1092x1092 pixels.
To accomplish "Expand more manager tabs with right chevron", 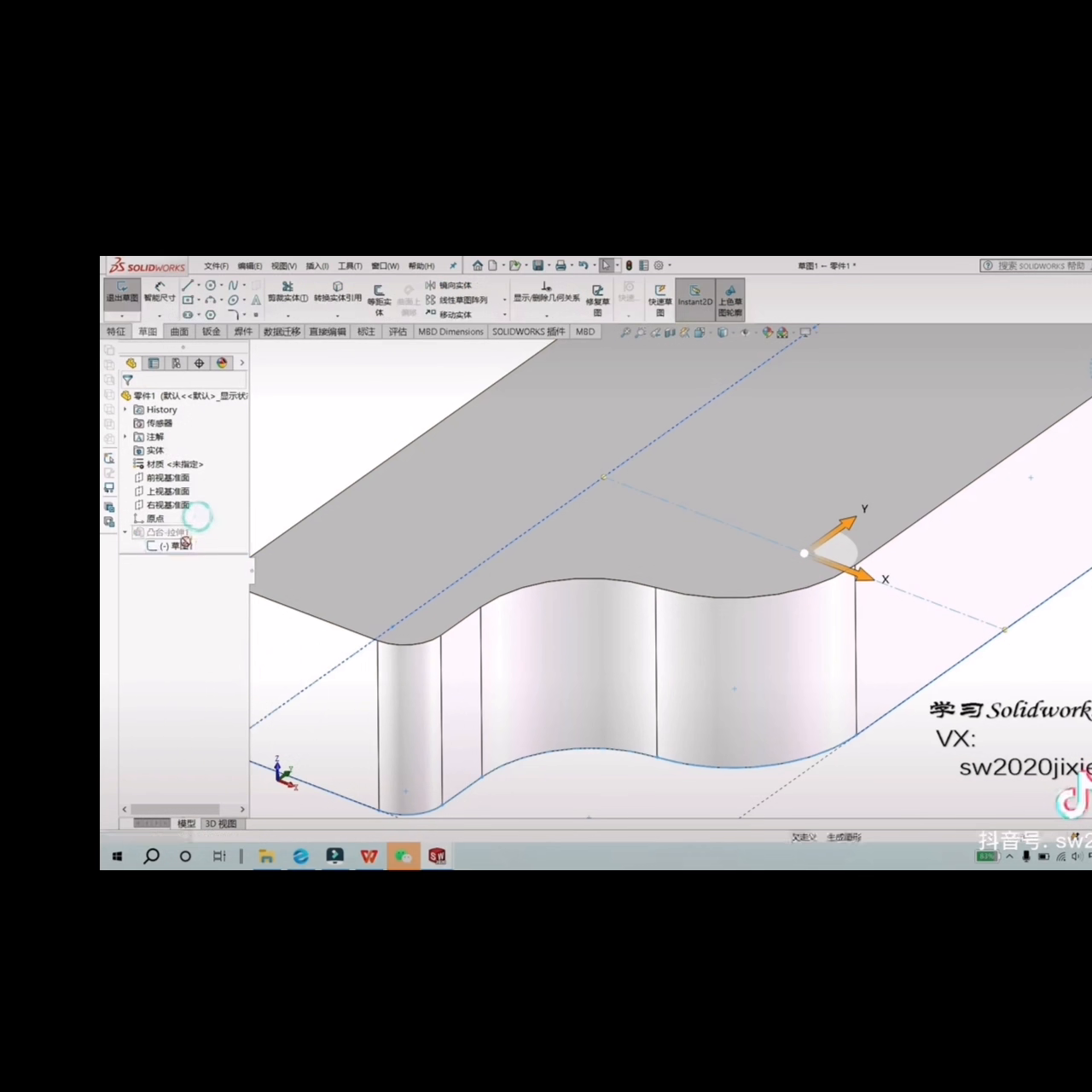I will pos(242,363).
